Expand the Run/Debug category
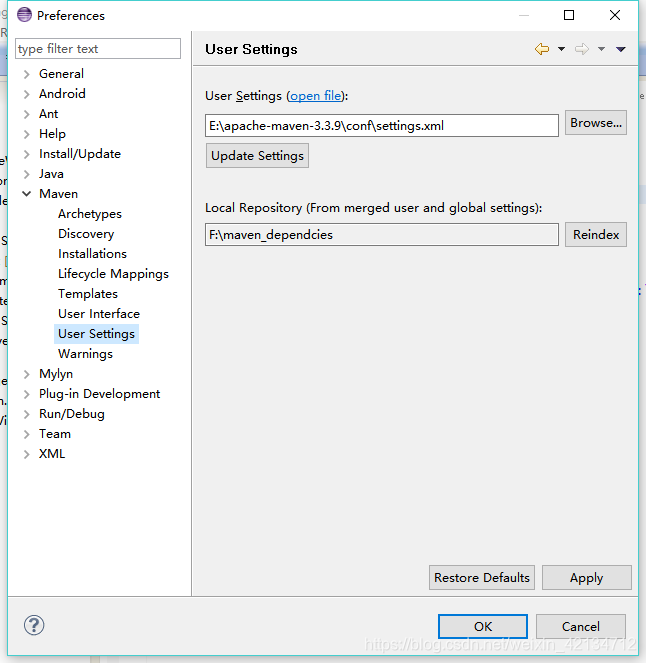The height and width of the screenshot is (663, 646). click(27, 414)
